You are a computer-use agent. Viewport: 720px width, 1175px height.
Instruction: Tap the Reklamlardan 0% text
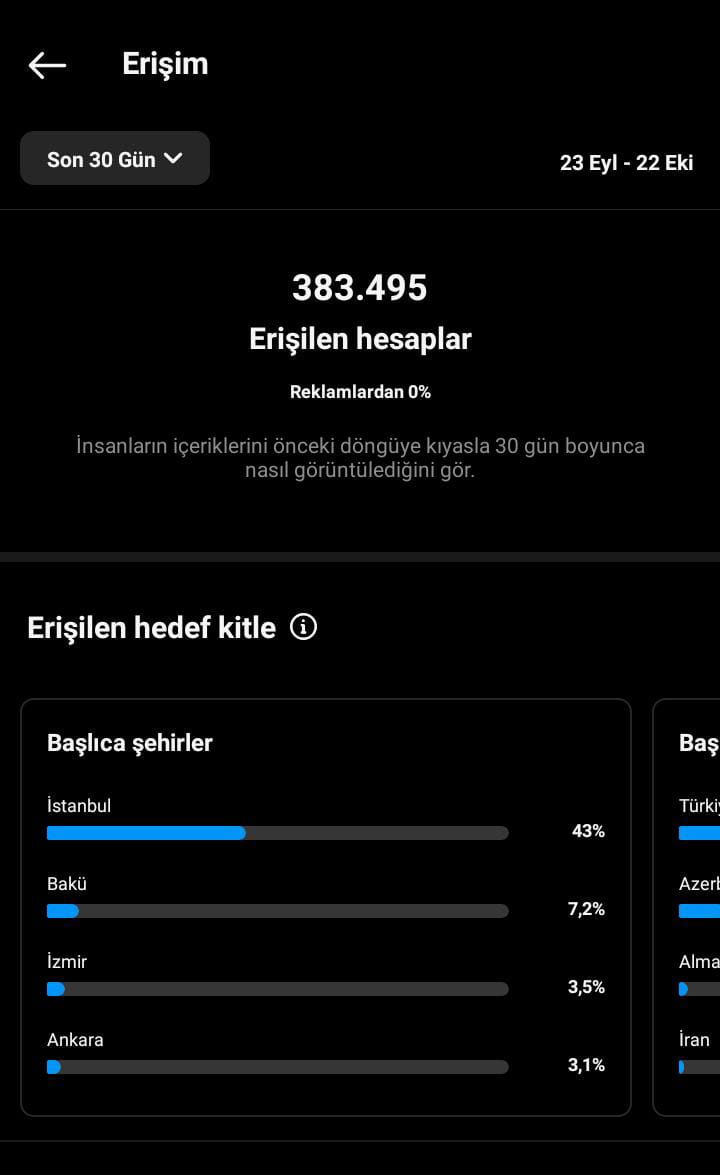(x=360, y=392)
